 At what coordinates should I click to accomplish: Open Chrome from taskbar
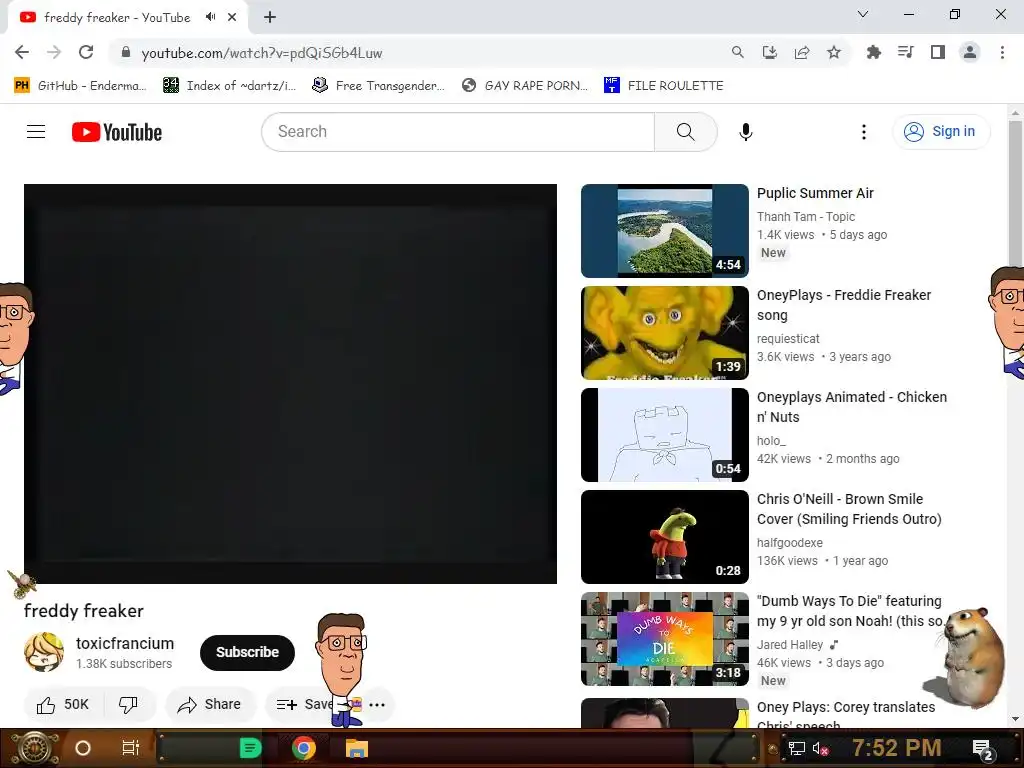tap(304, 748)
